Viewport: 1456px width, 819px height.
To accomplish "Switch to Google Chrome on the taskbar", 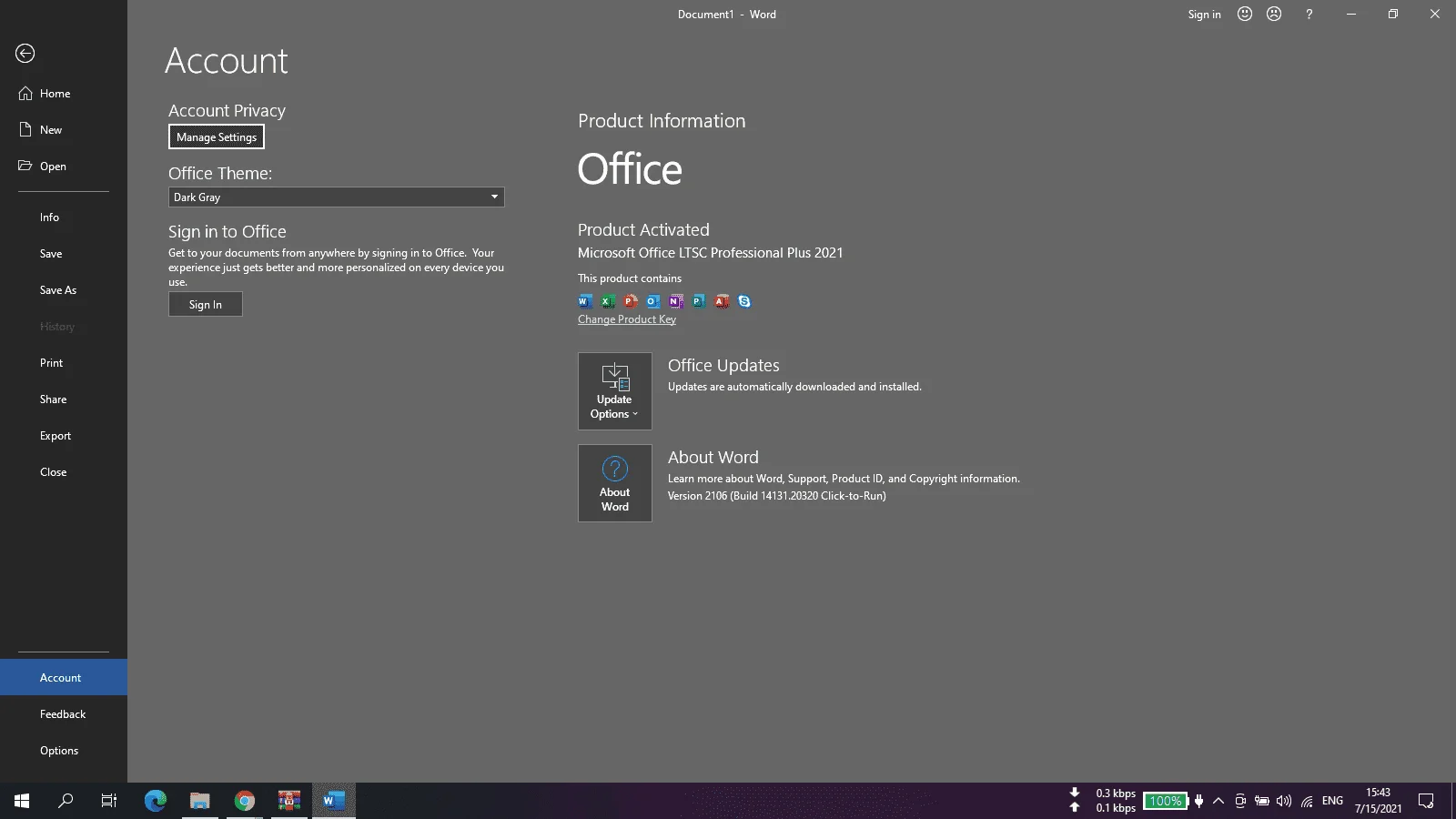I will pos(245,801).
